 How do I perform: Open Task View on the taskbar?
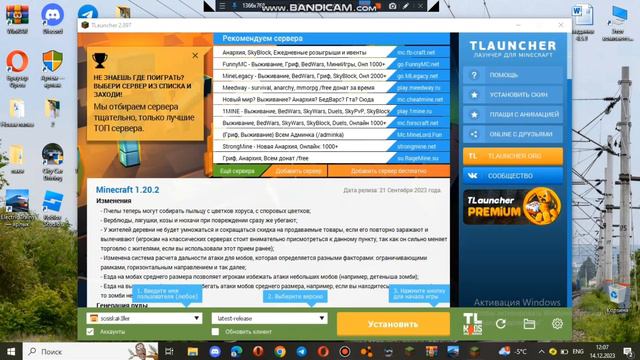click(x=169, y=351)
